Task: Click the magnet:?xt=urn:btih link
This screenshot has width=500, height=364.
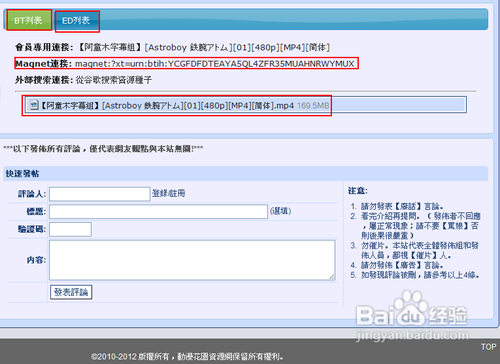Action: pos(215,63)
